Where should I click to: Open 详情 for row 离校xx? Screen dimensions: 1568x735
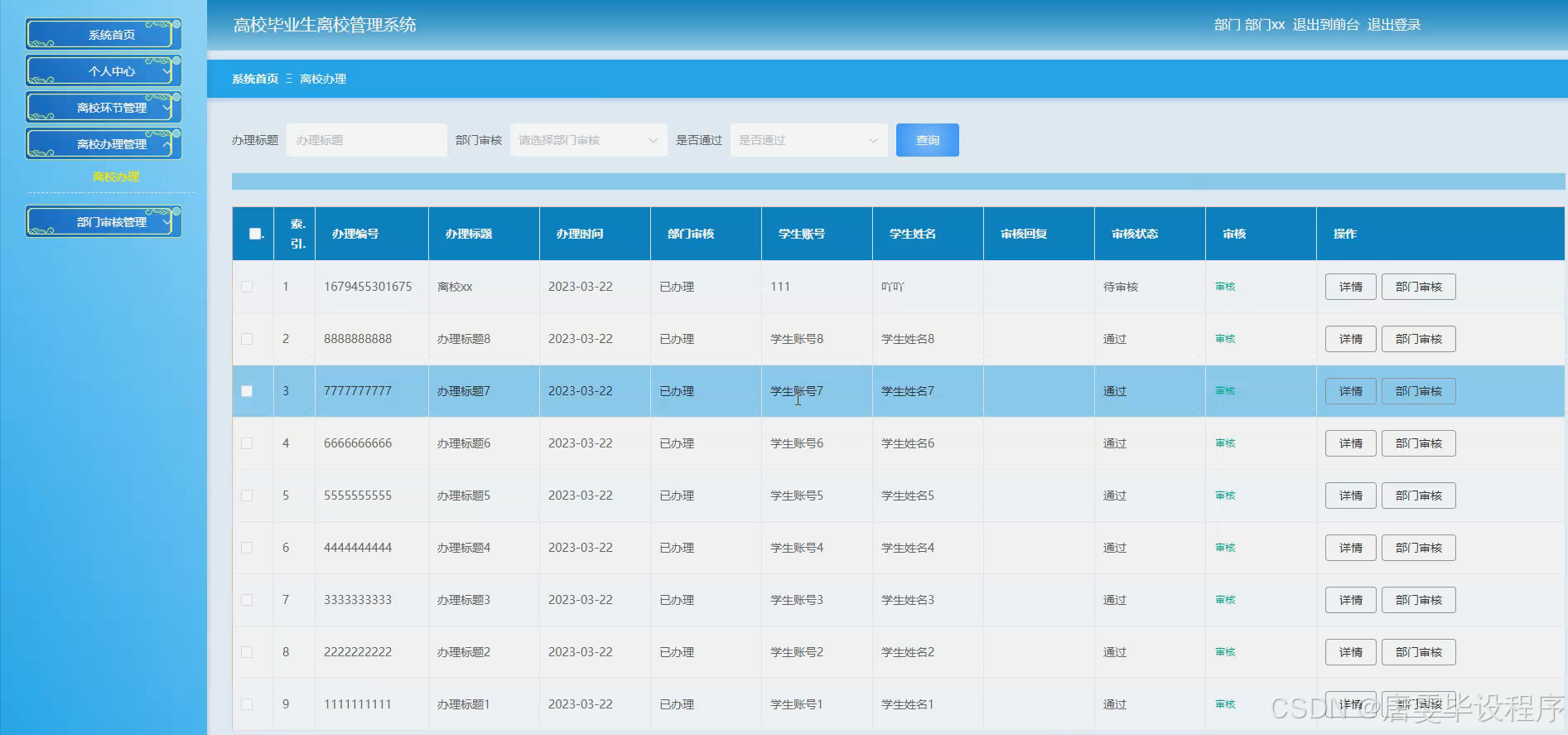1351,287
